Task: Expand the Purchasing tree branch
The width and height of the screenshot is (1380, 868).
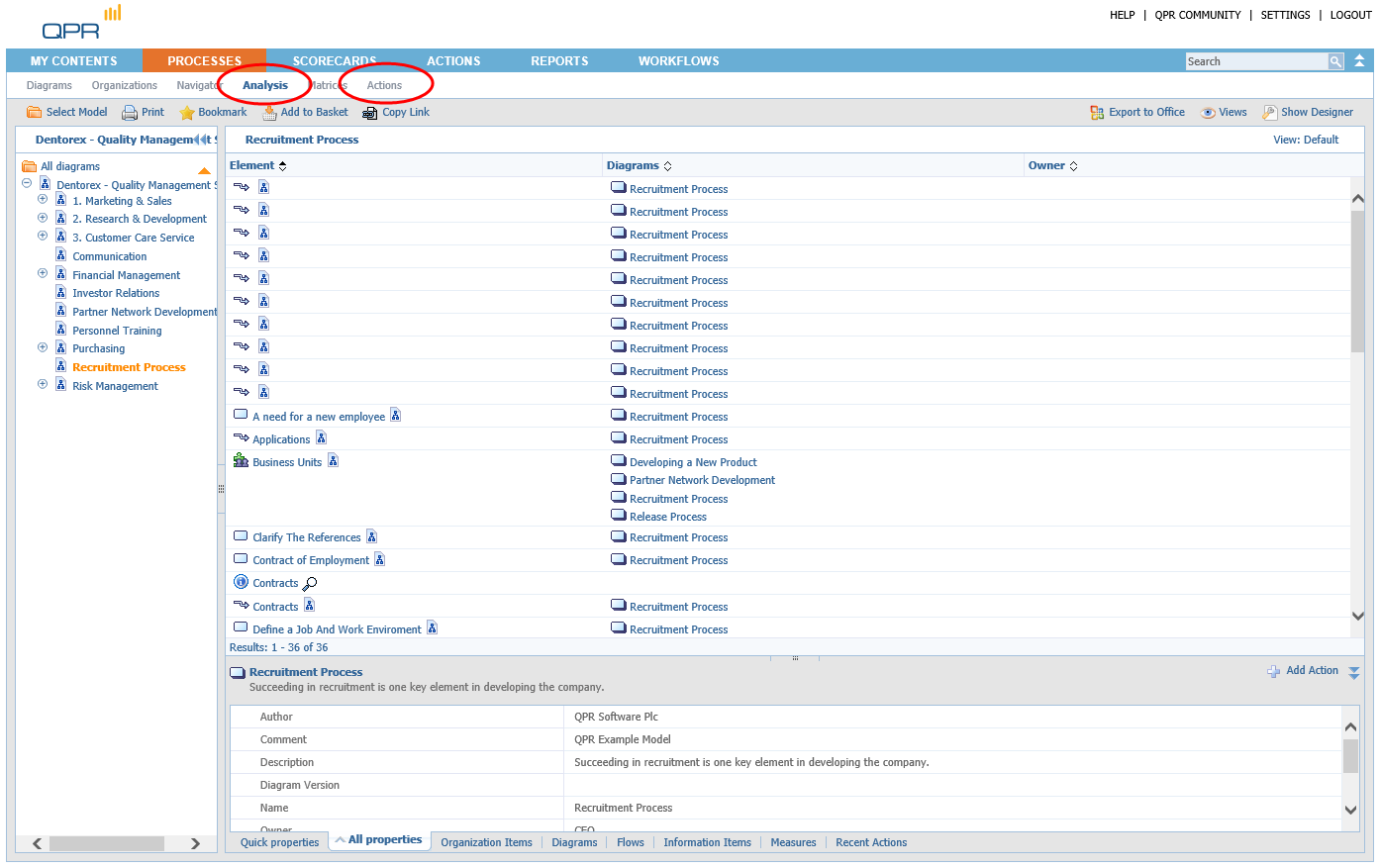Action: pyautogui.click(x=42, y=347)
